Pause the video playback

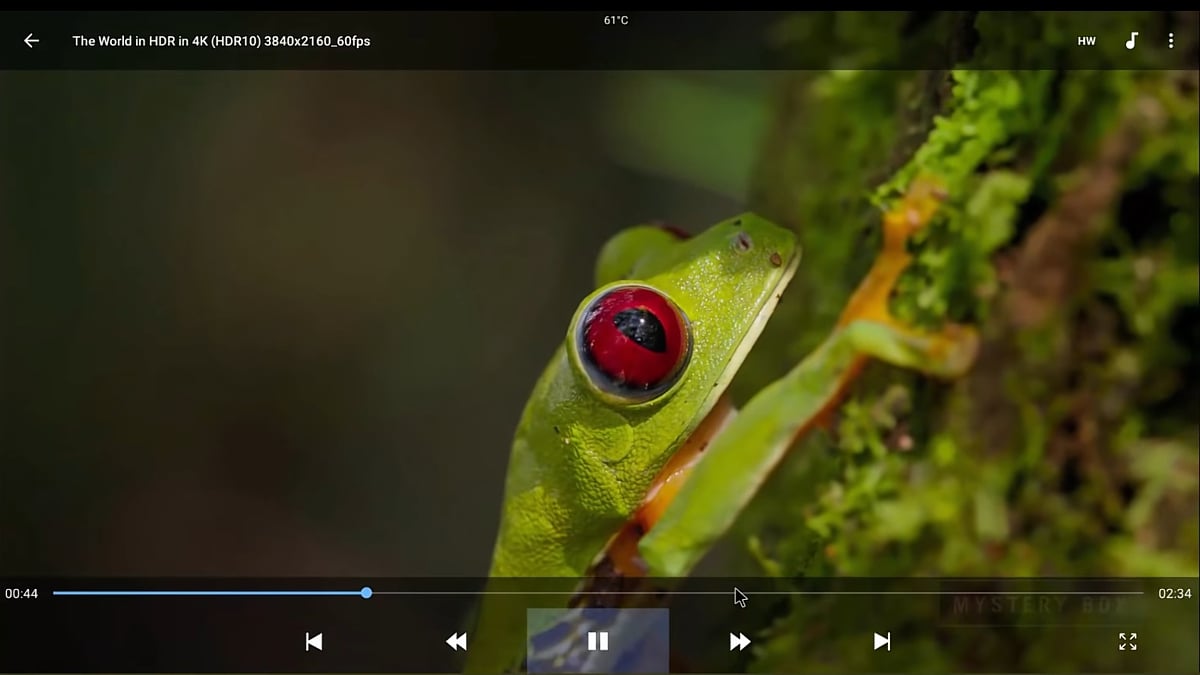click(598, 641)
